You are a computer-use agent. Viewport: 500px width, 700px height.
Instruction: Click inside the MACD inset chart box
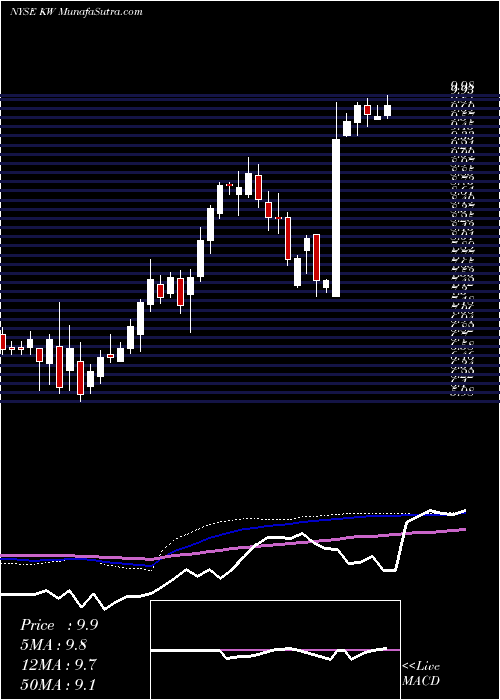[275, 650]
